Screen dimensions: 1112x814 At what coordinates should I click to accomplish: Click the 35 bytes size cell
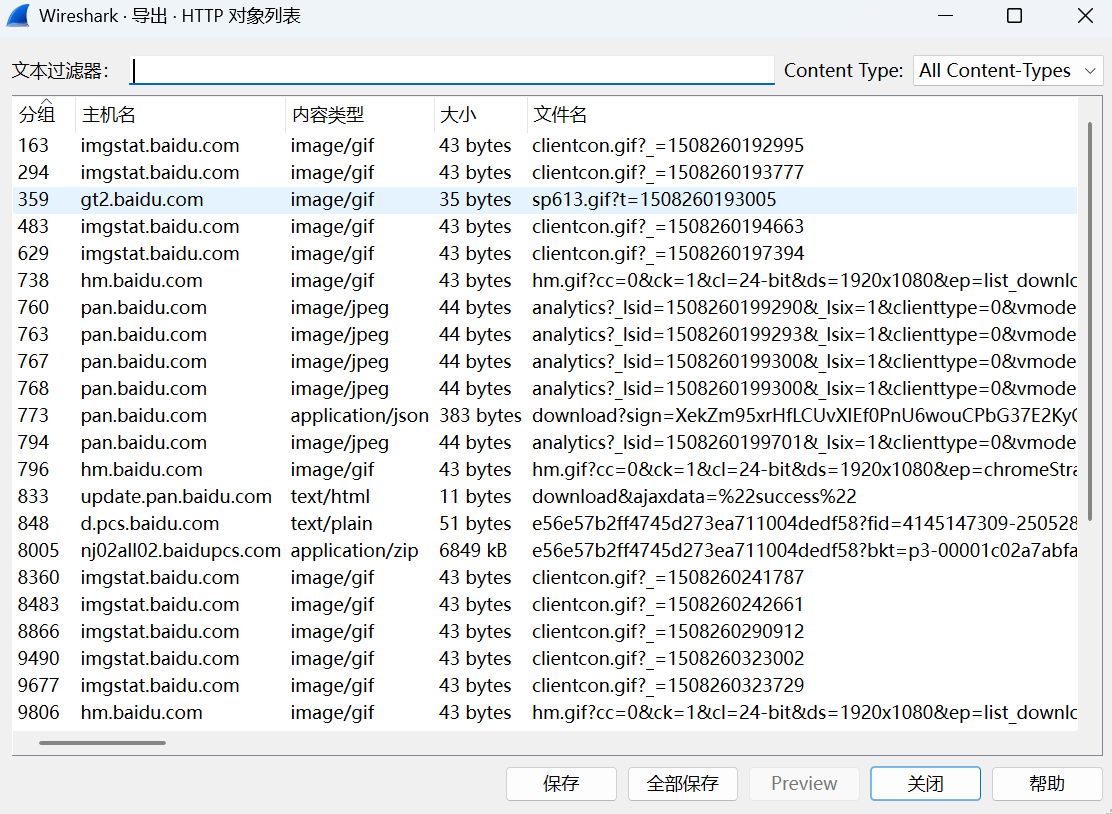pyautogui.click(x=475, y=200)
